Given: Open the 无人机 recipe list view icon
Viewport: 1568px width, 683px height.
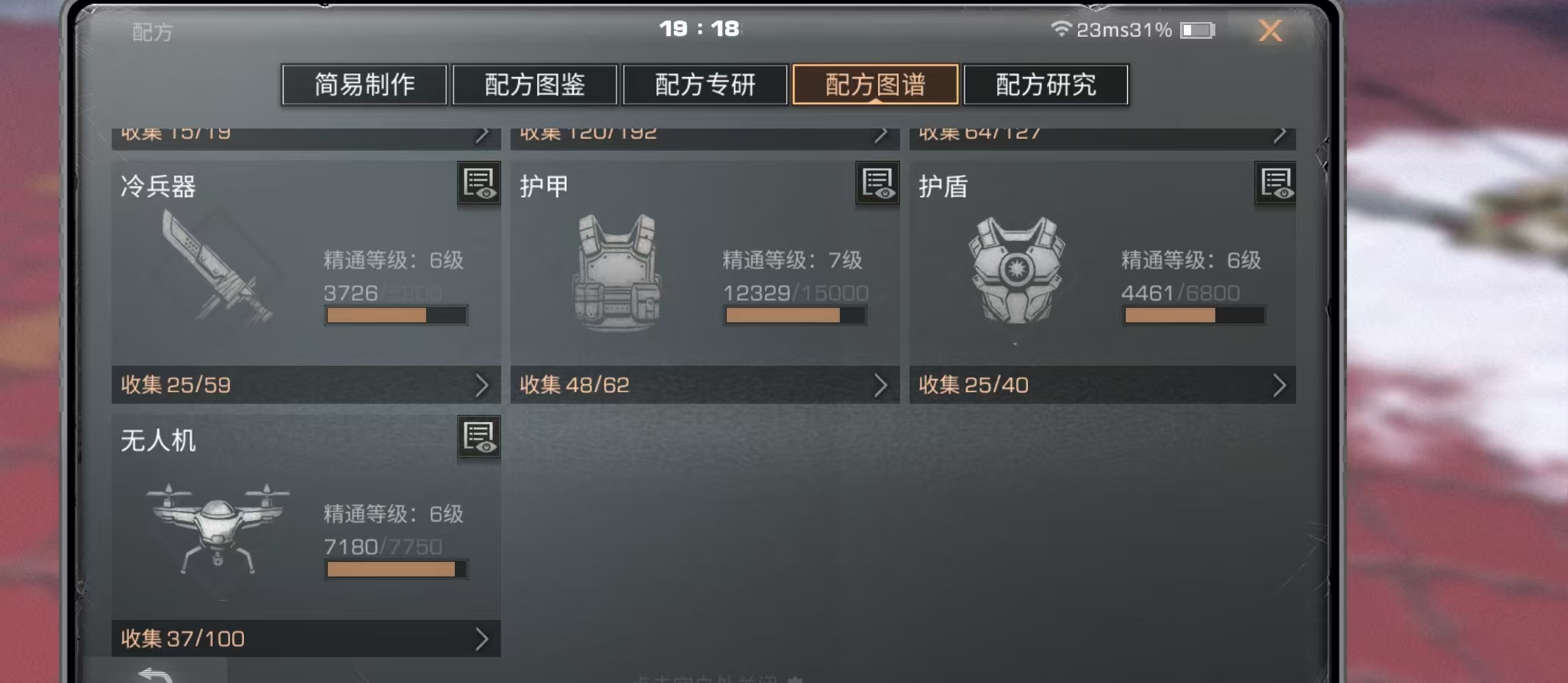Looking at the screenshot, I should point(479,437).
